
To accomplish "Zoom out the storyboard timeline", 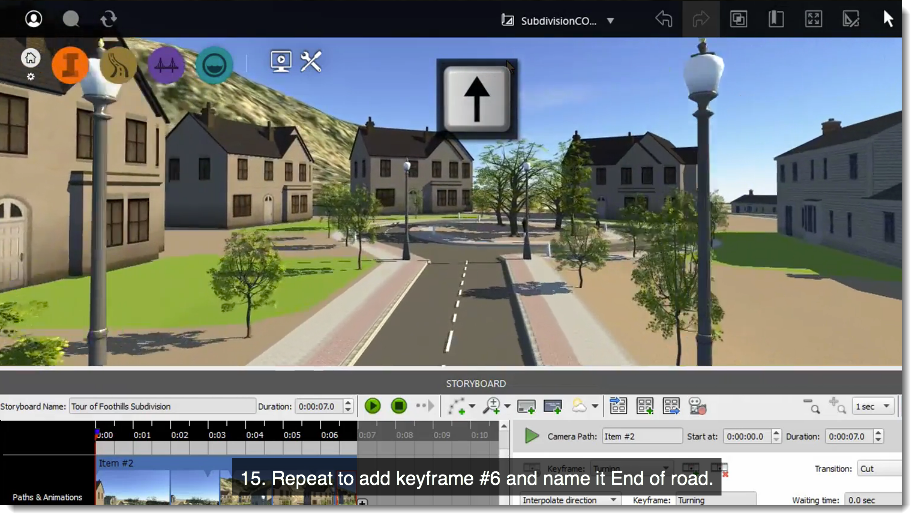I will point(812,406).
